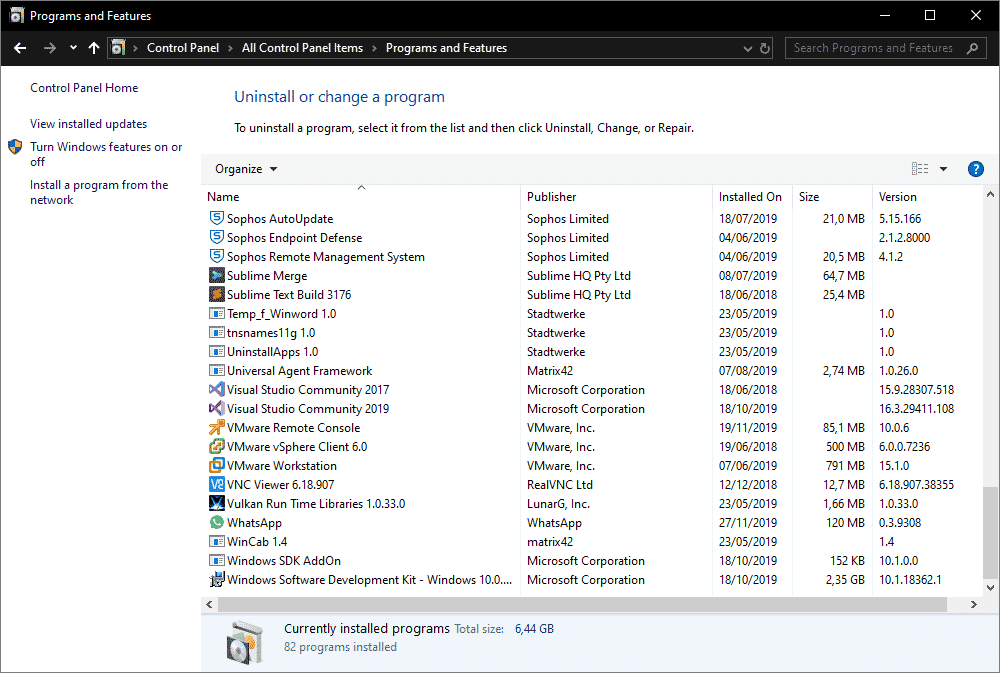
Task: Click the VMware Remote Console icon
Action: [x=217, y=427]
